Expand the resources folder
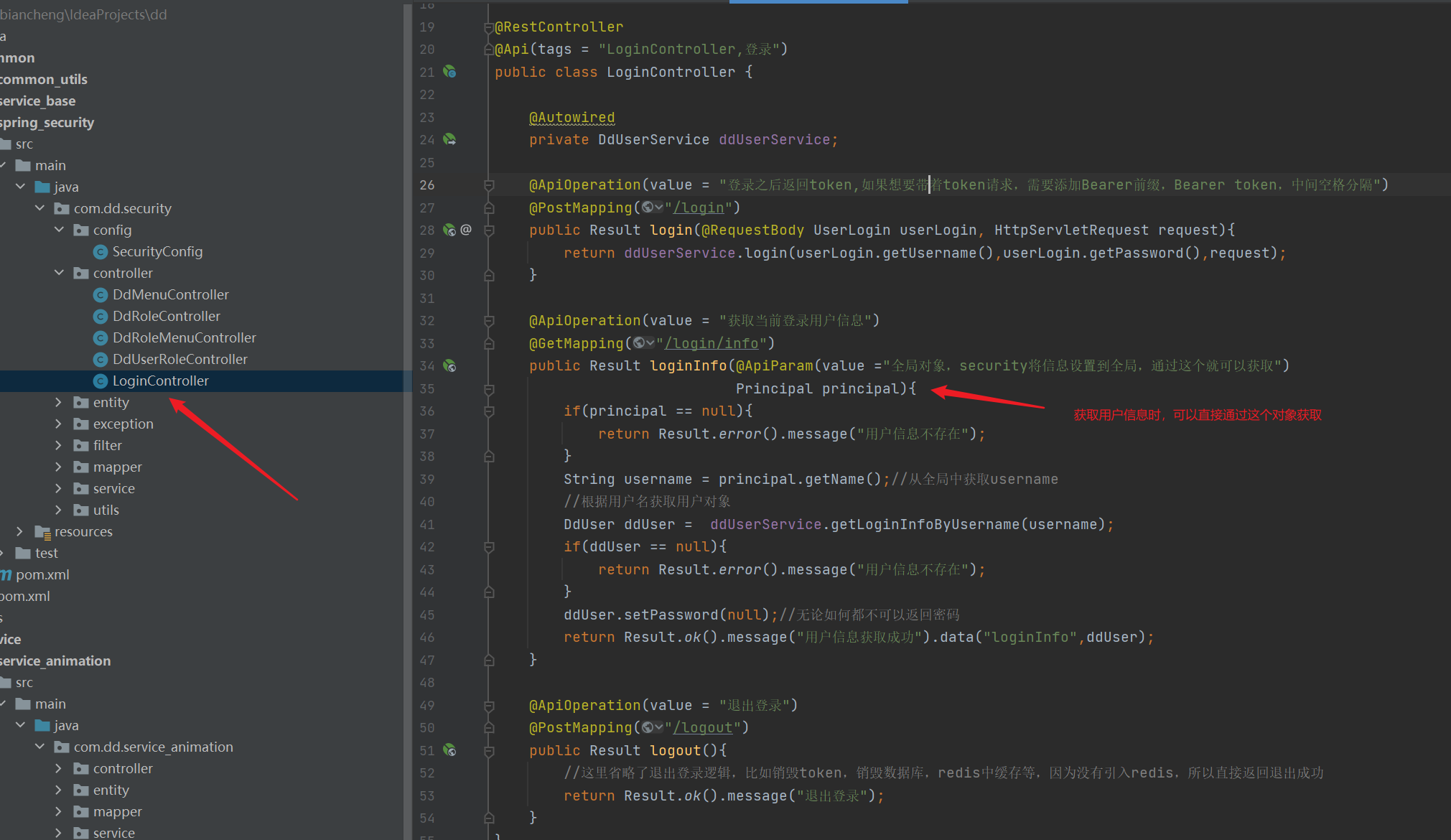The image size is (1451, 840). coord(20,531)
